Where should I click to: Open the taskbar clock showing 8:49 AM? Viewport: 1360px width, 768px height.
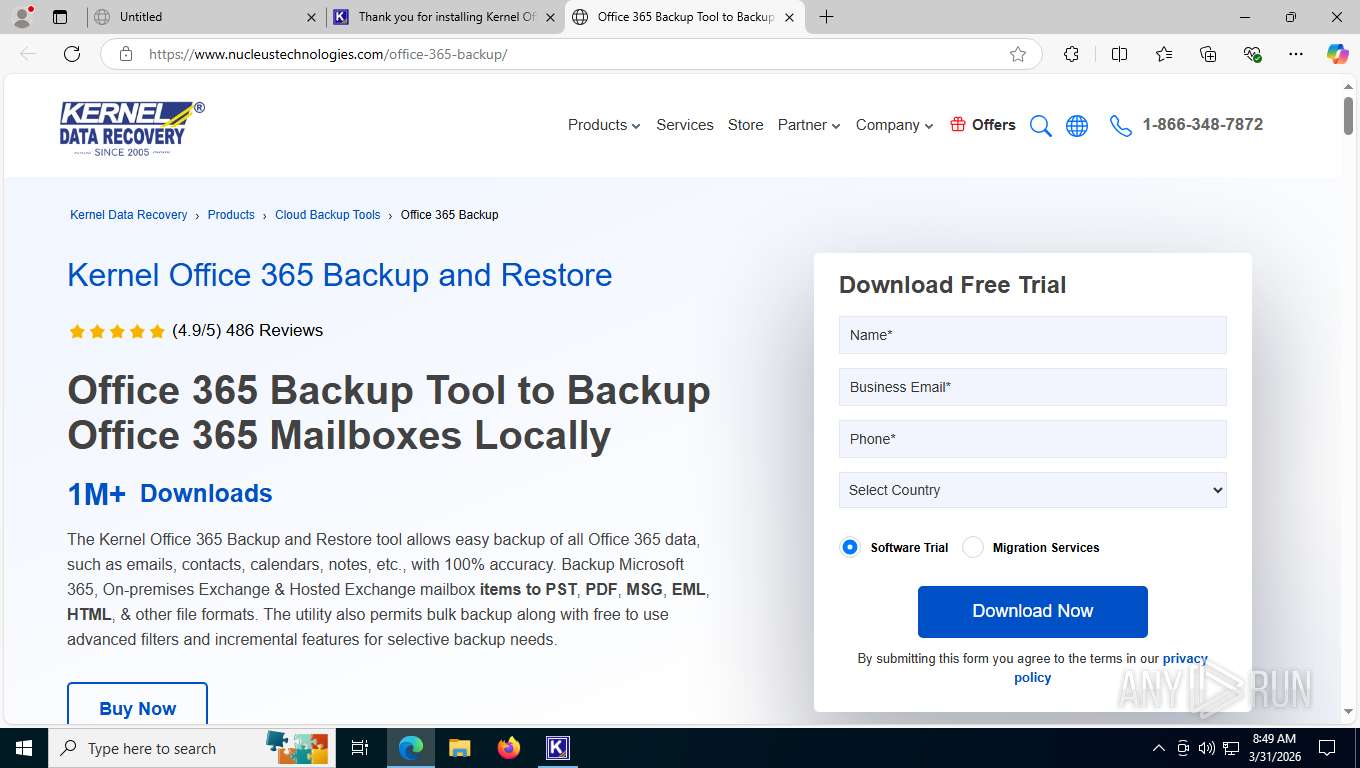tap(1273, 748)
